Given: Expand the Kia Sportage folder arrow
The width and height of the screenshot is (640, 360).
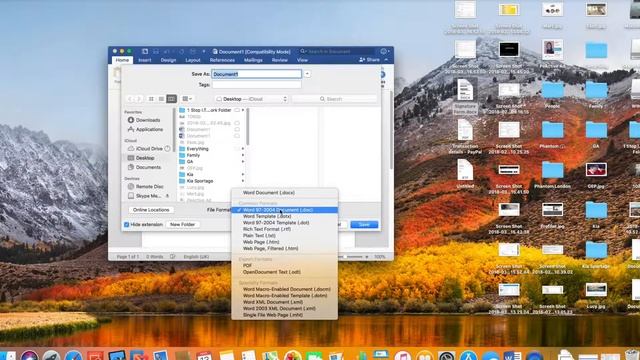Looking at the screenshot, I should 243,181.
